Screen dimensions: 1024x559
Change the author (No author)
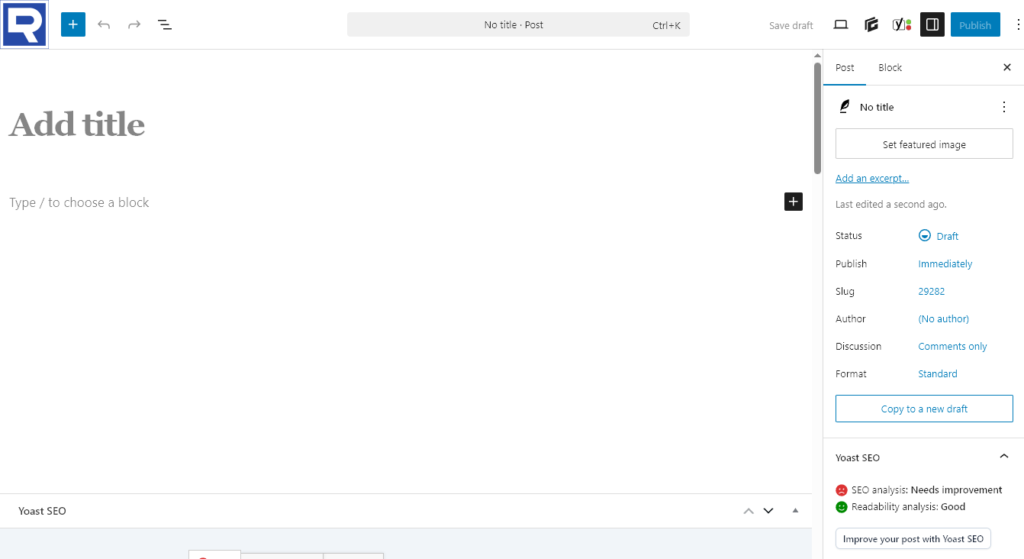943,319
